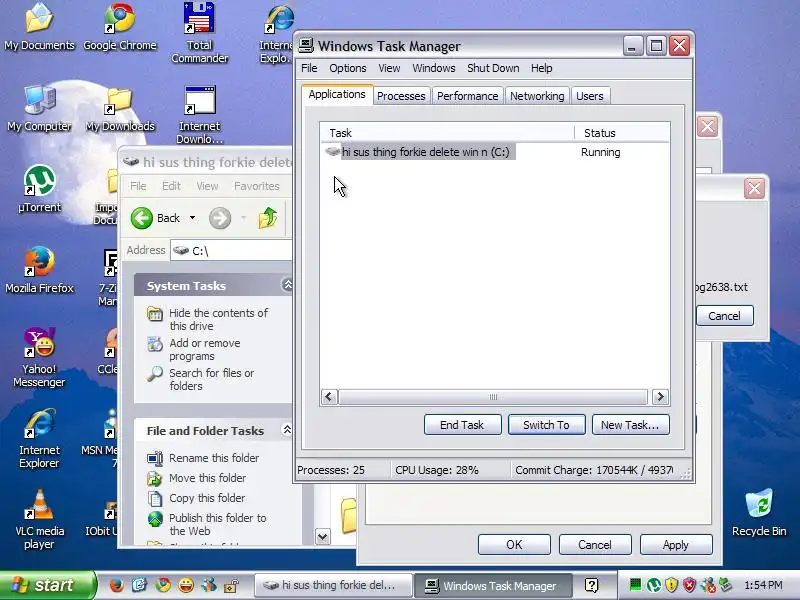Switch to the Performance tab

pyautogui.click(x=467, y=96)
